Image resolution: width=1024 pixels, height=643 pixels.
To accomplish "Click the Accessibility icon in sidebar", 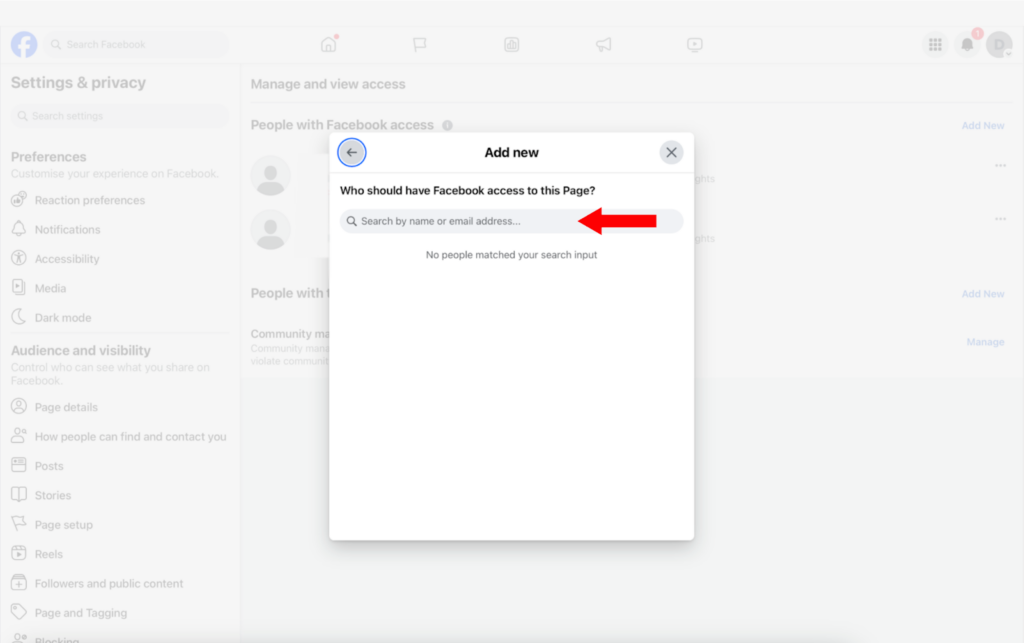I will [x=19, y=258].
